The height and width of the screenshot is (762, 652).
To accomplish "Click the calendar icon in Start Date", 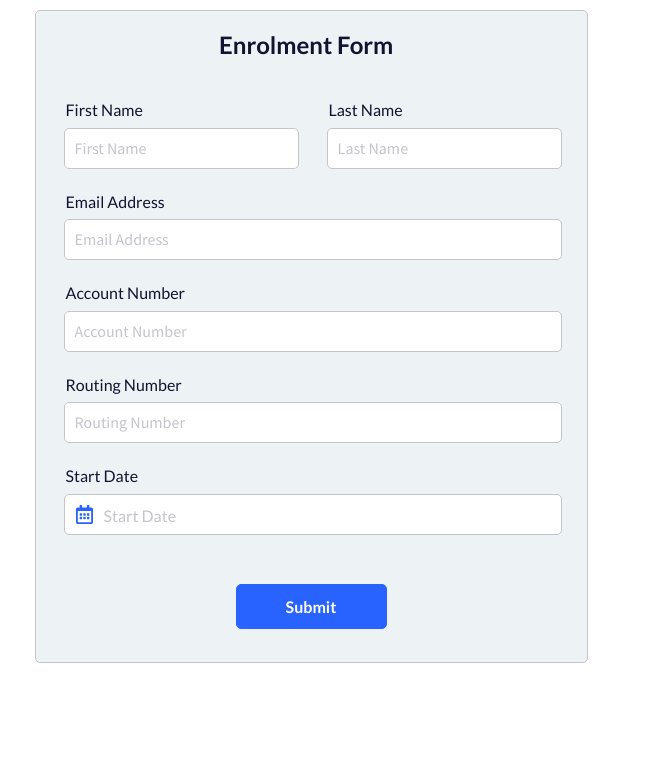I will click(85, 515).
